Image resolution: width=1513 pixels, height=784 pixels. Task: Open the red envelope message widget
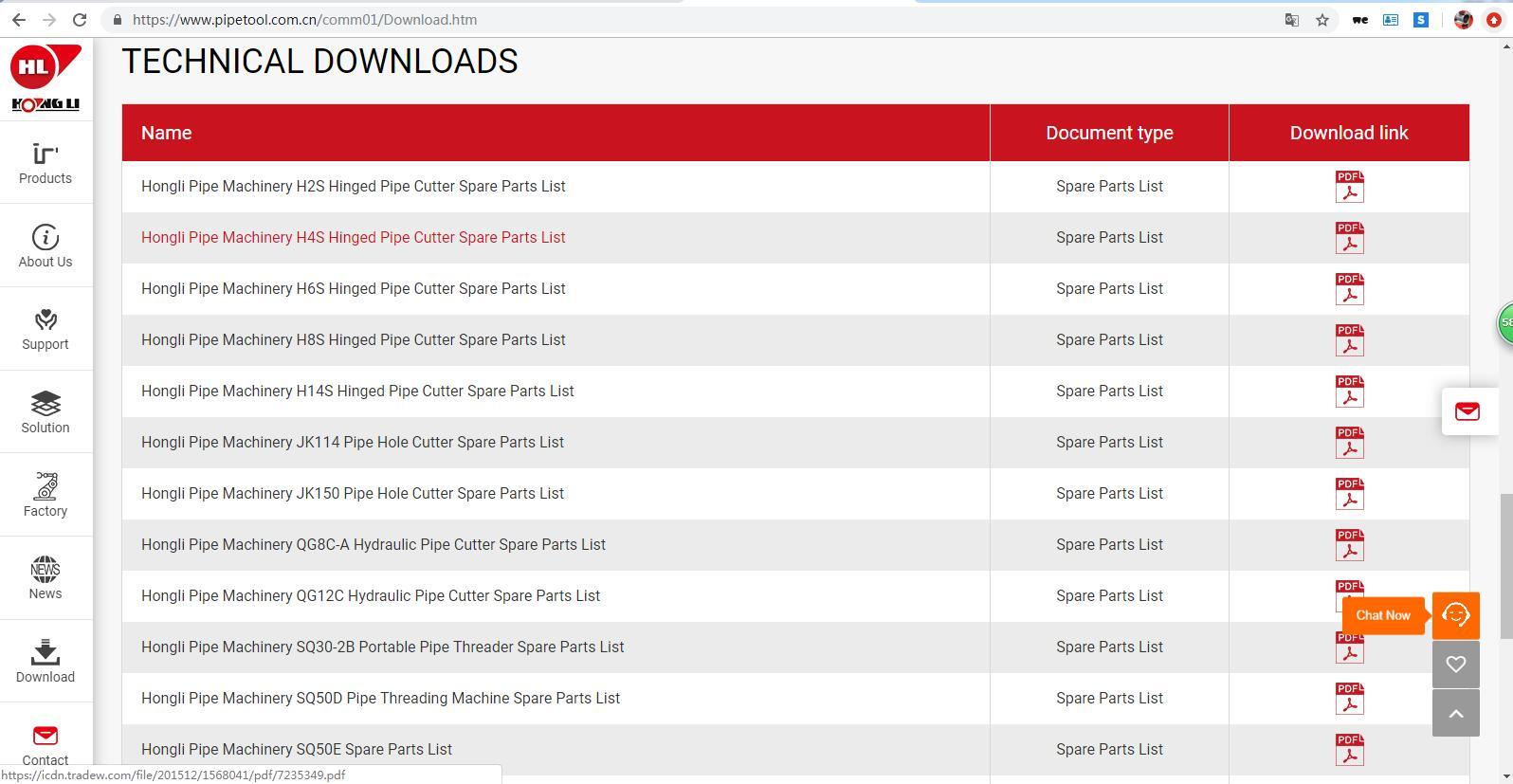[1467, 411]
